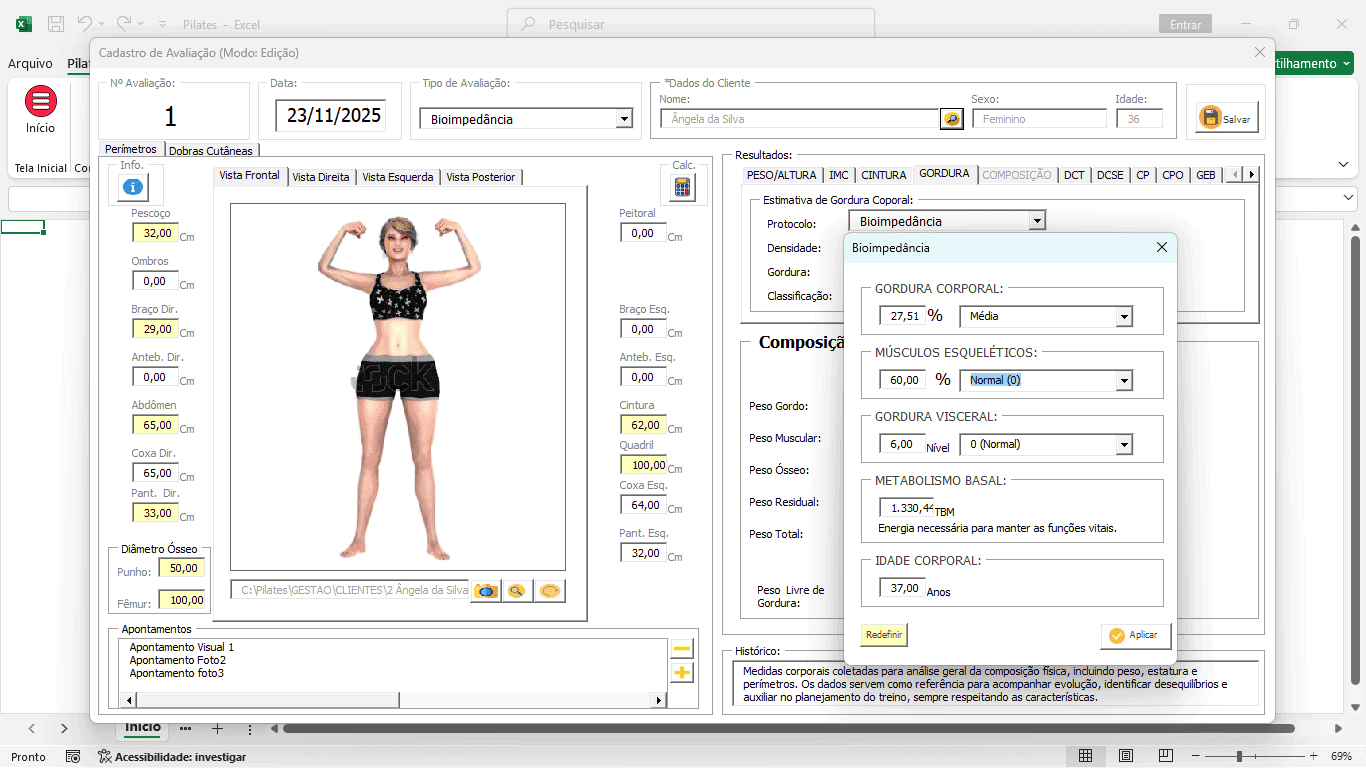Close the Bioimpedância popup window
The width and height of the screenshot is (1366, 768).
(1161, 247)
